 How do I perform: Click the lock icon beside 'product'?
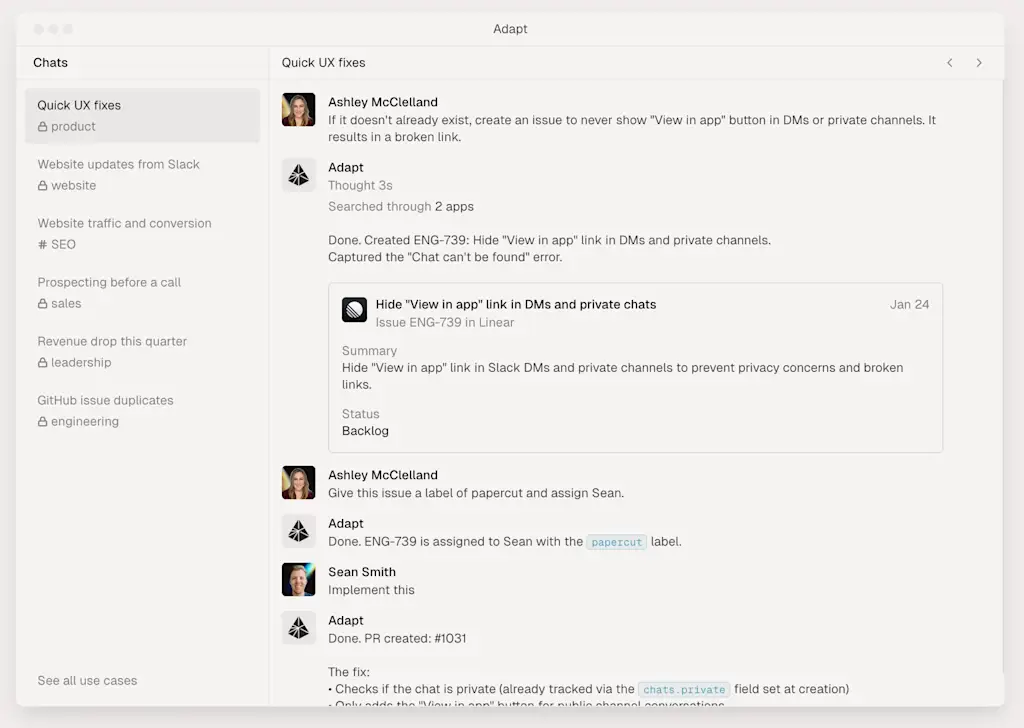[43, 127]
